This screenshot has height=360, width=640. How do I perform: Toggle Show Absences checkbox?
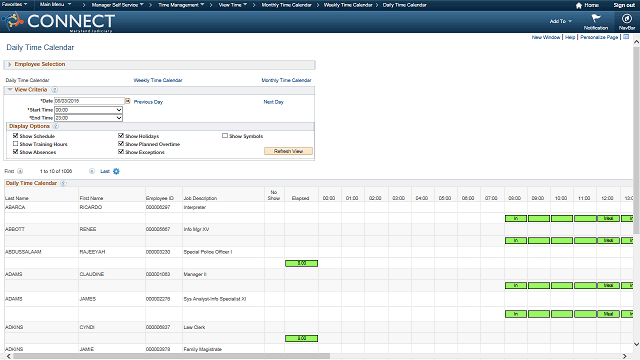coord(16,151)
